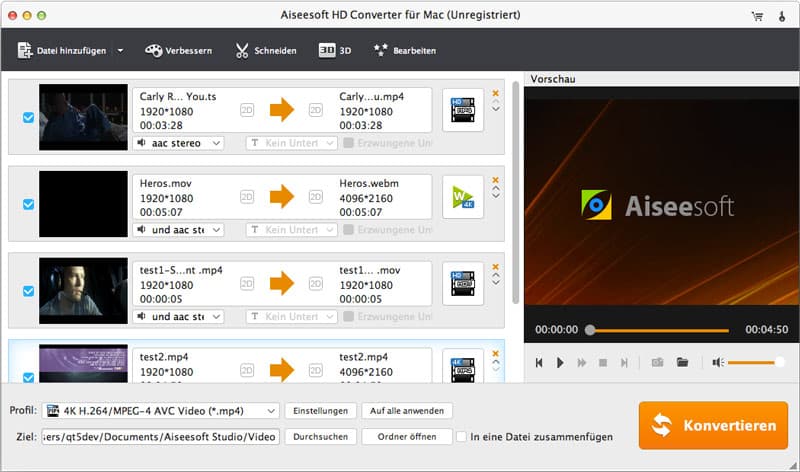Toggle Erzwungene Untertitel for test1-S...nt .mp4
The width and height of the screenshot is (800, 472).
coord(348,316)
